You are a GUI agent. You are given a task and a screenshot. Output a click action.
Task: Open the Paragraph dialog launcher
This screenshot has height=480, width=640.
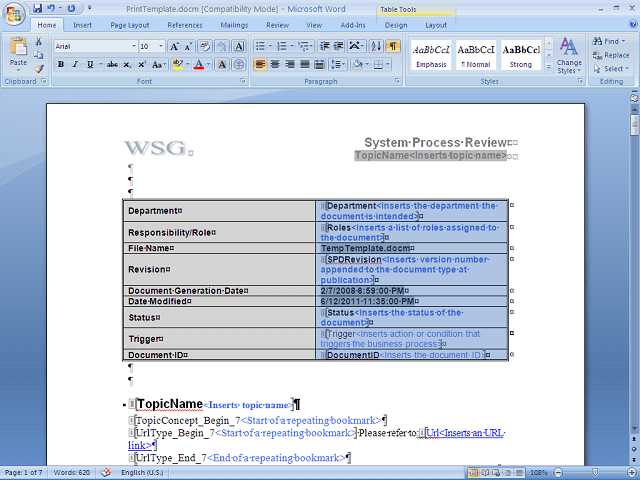coord(397,81)
